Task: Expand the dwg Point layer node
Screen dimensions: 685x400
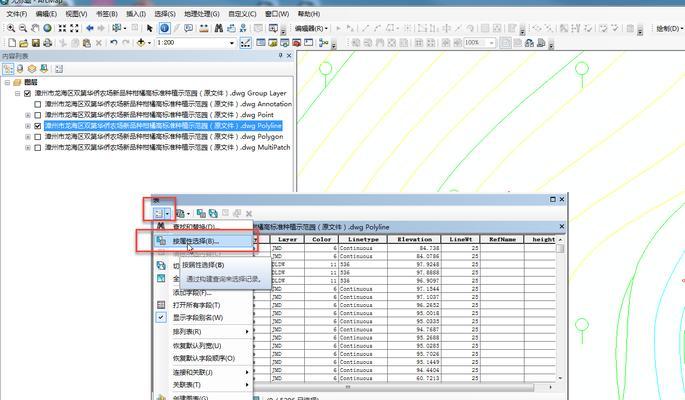Action: tap(28, 115)
